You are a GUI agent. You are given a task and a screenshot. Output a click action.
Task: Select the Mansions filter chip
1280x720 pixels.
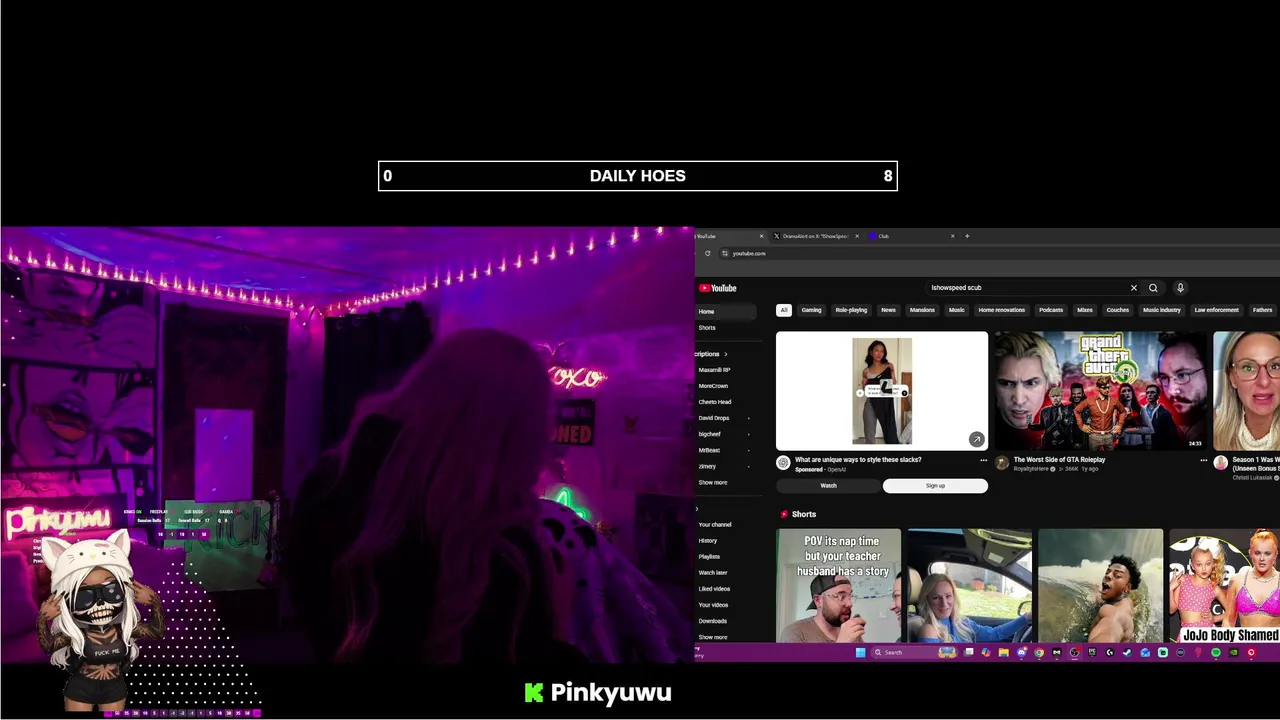[x=922, y=310]
